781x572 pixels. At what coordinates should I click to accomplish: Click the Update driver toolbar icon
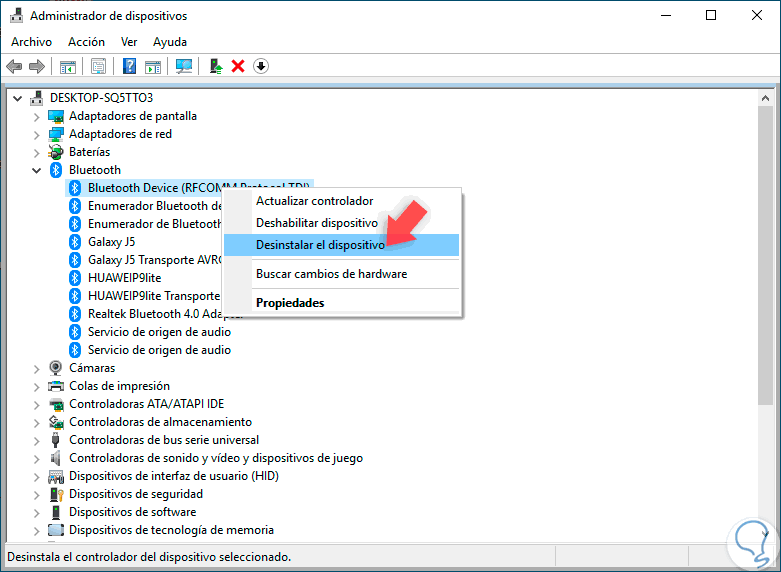click(216, 66)
